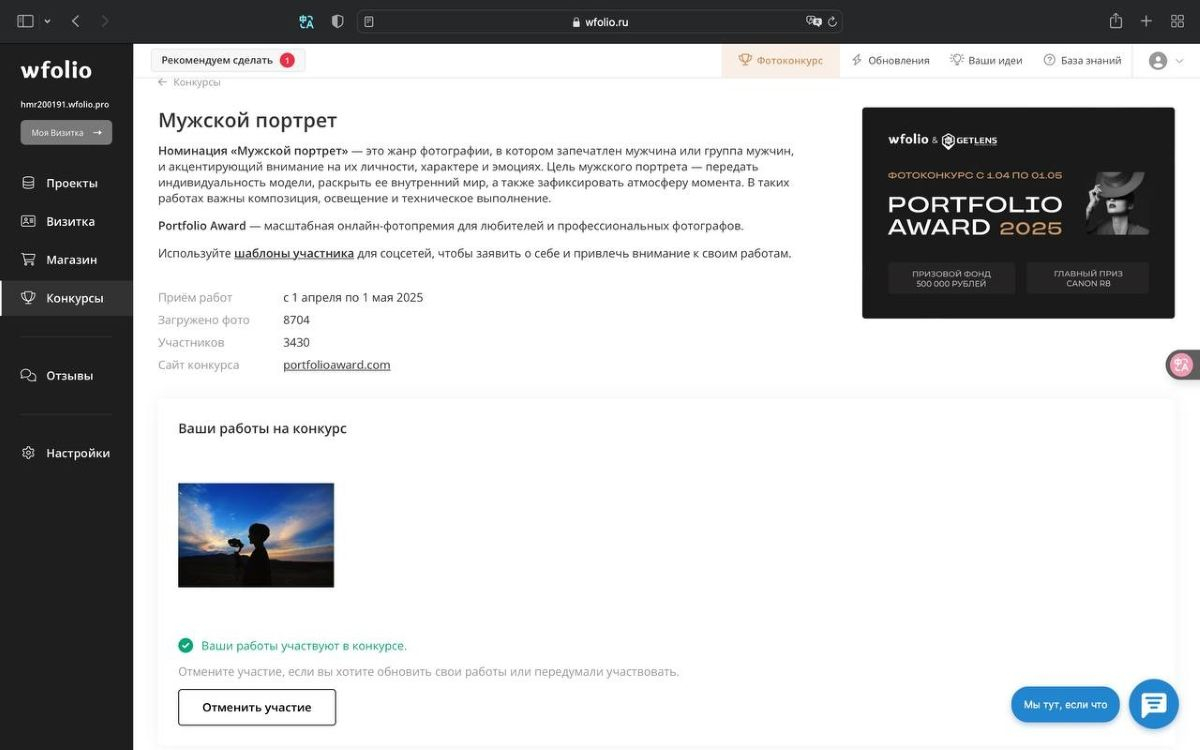Select the Ваши работы на конкурс heading
Screen dimensions: 1200x750
click(263, 428)
